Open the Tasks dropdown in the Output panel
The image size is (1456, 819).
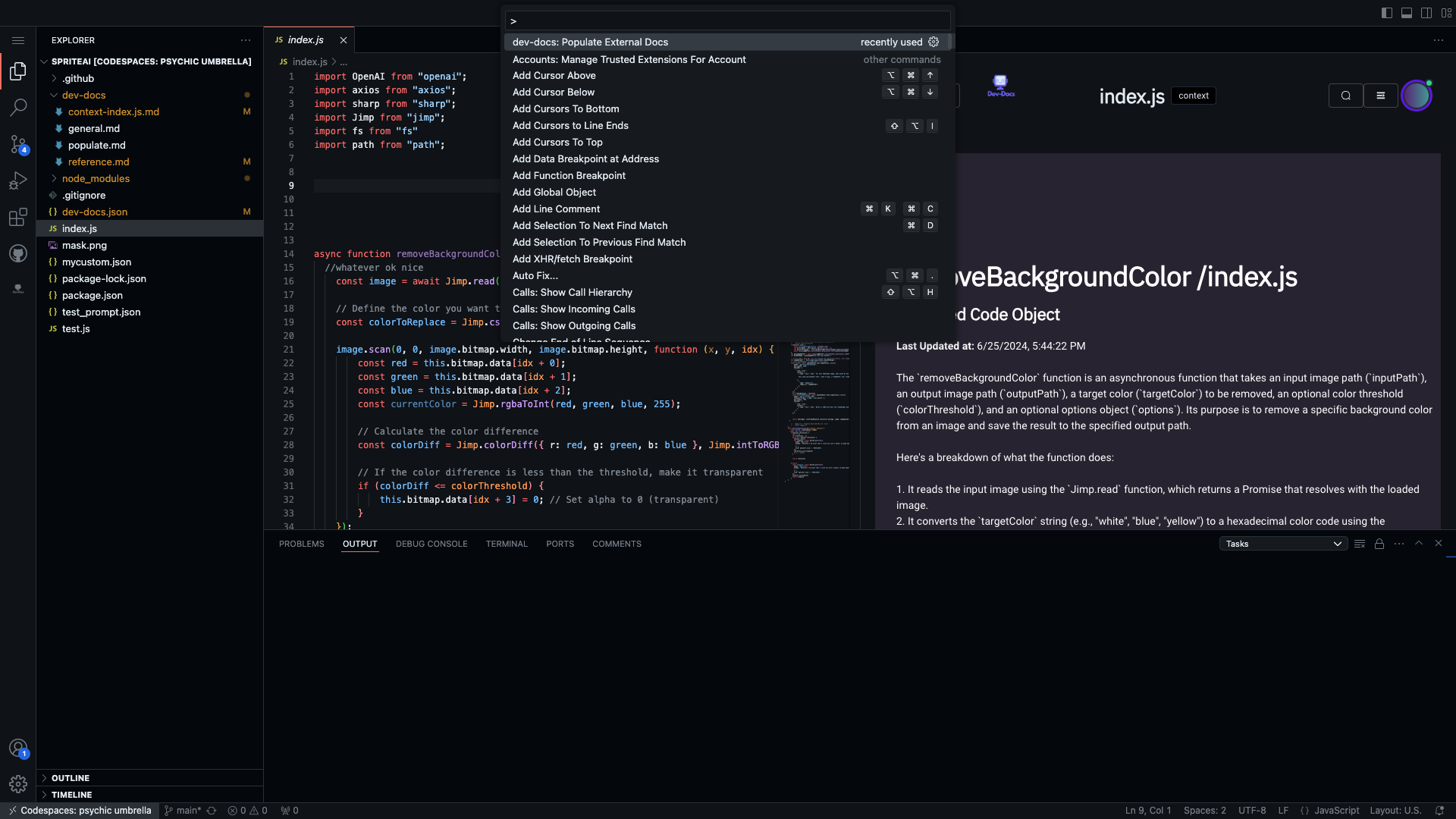[x=1282, y=544]
